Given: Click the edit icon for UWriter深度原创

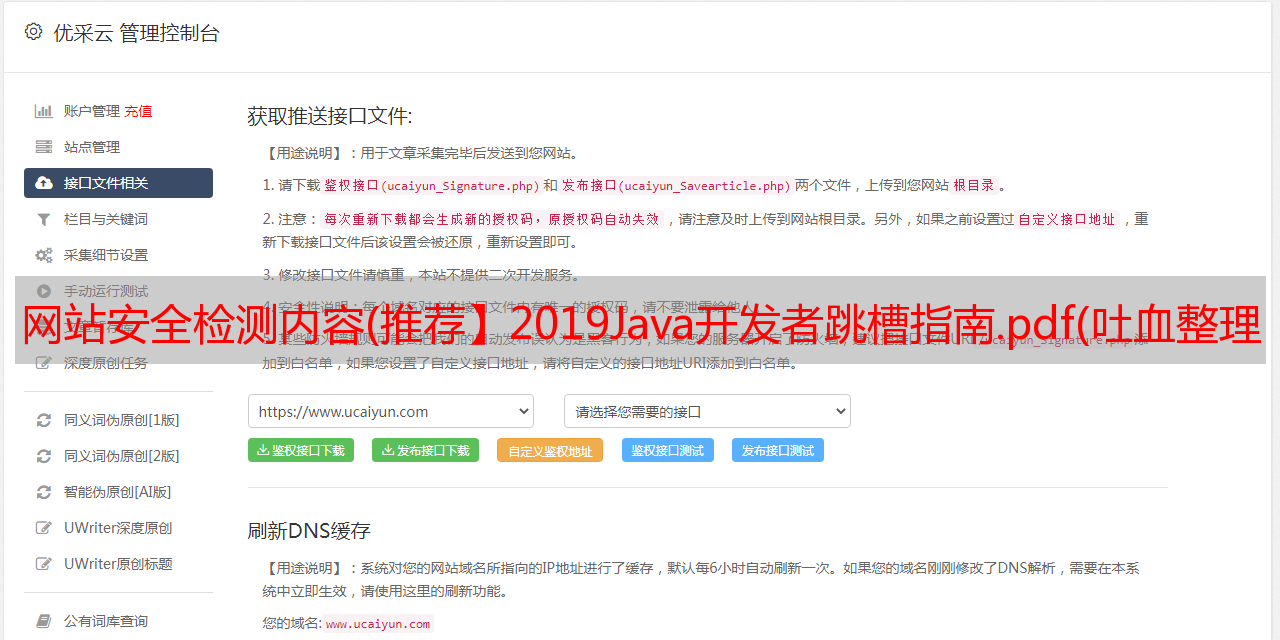Looking at the screenshot, I should coord(44,528).
